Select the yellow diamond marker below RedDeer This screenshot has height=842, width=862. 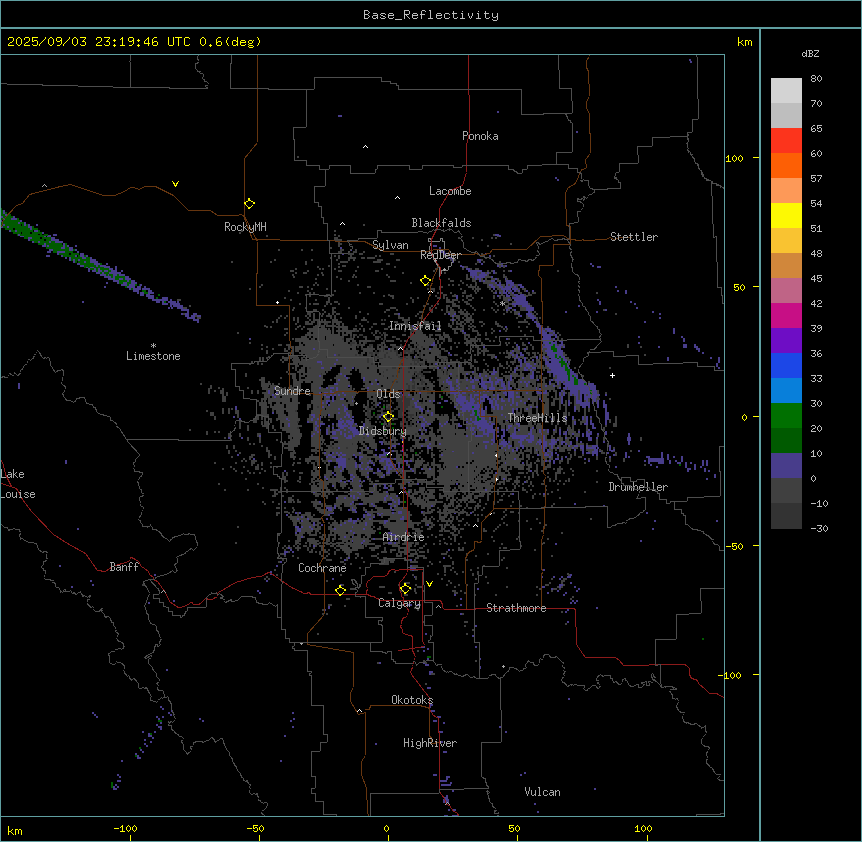coord(425,281)
